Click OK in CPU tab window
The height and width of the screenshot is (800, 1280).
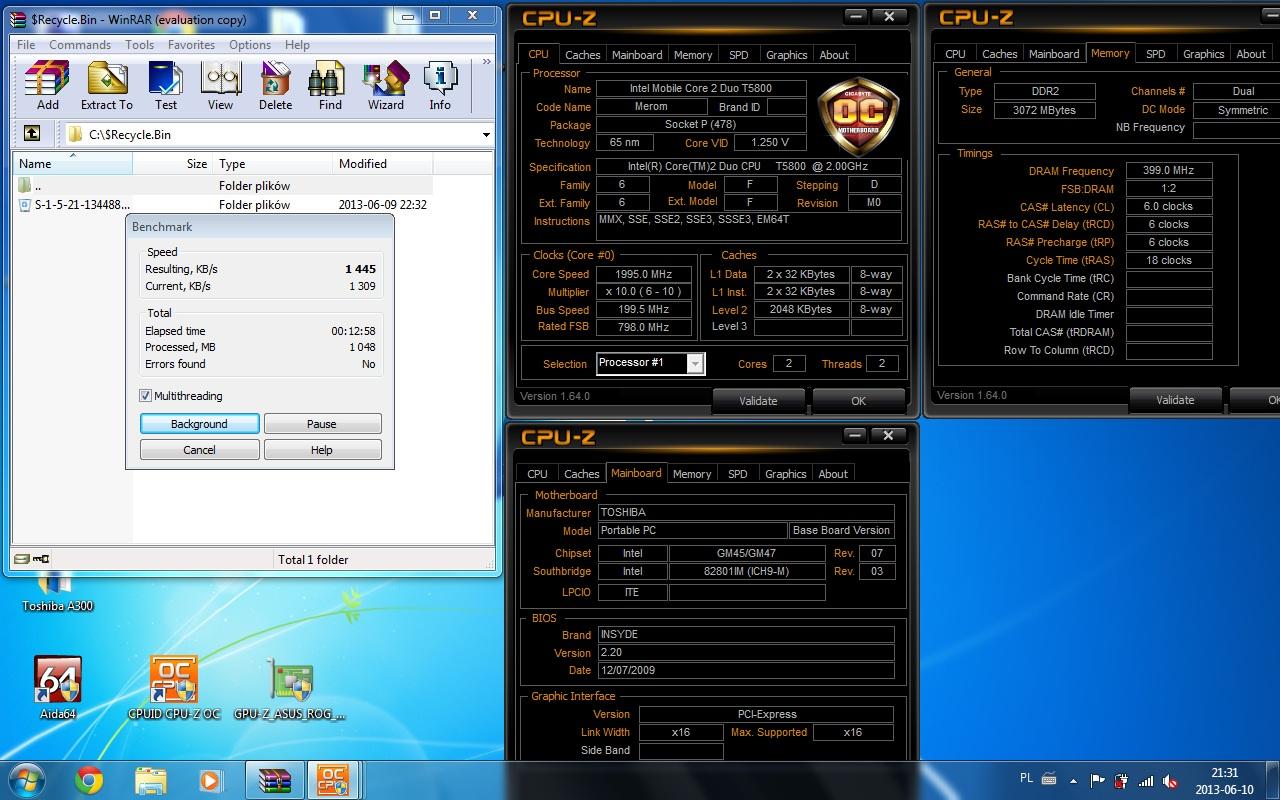click(858, 401)
